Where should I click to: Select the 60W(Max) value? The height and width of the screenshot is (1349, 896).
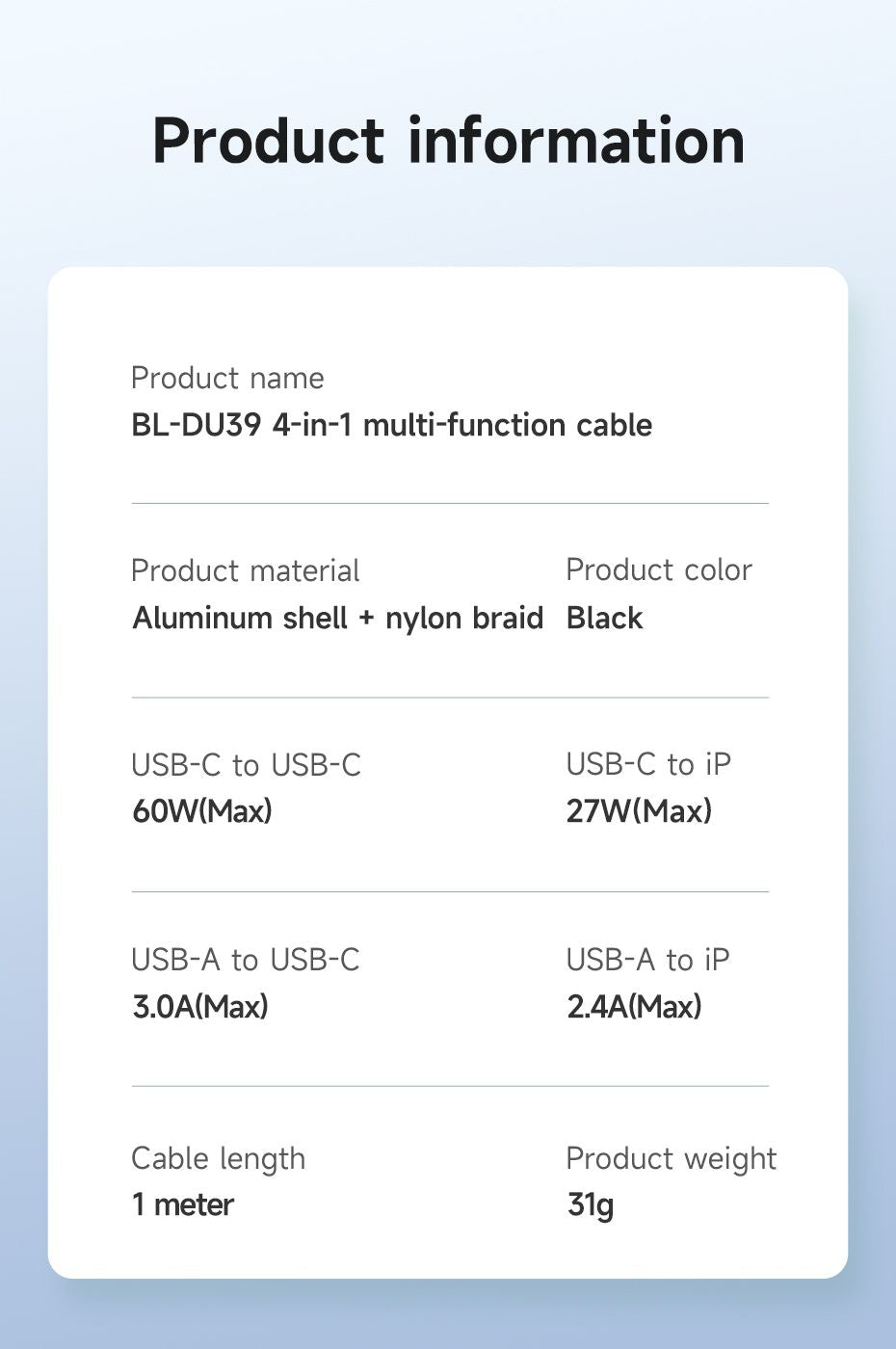tap(202, 811)
